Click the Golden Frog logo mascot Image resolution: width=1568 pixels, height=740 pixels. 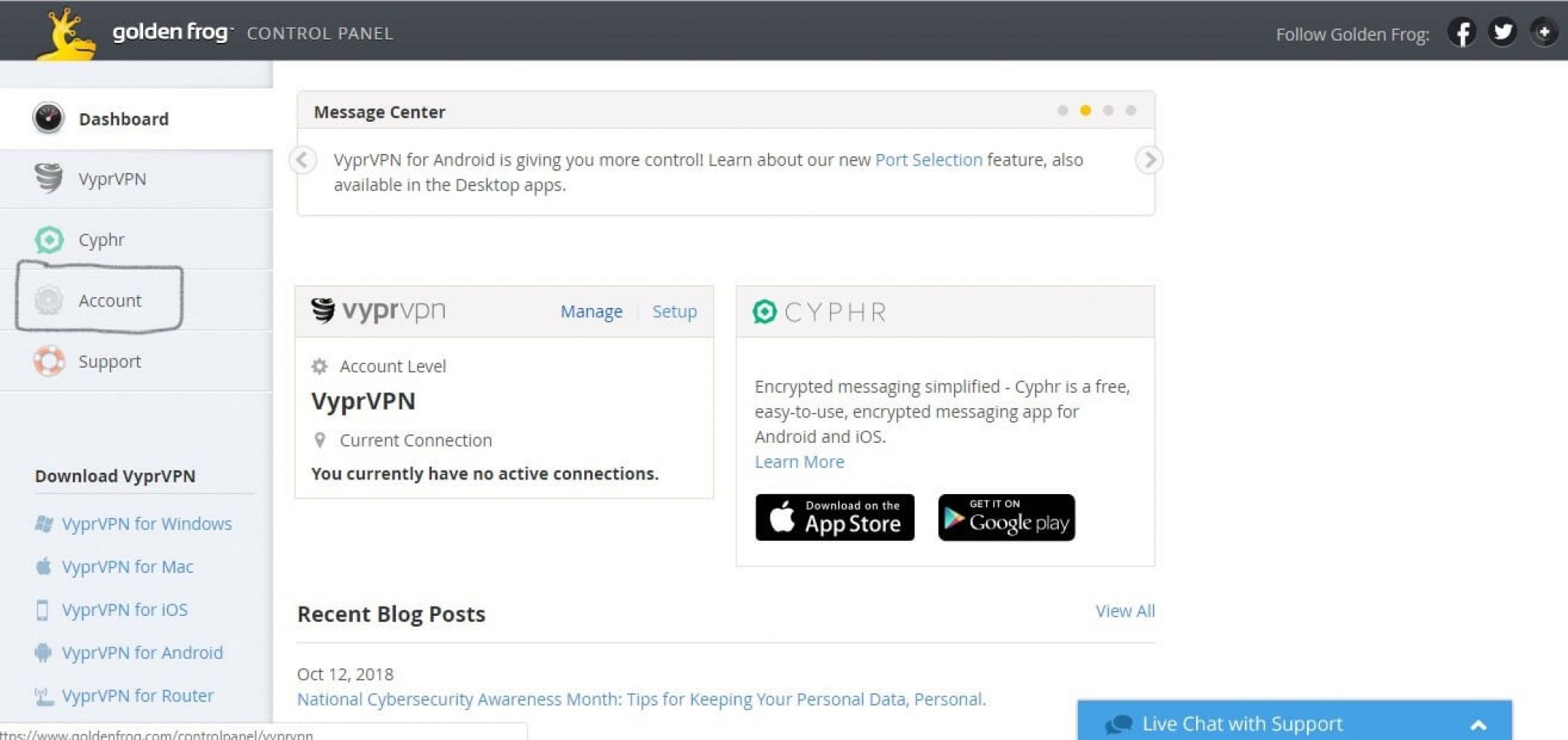(x=67, y=34)
